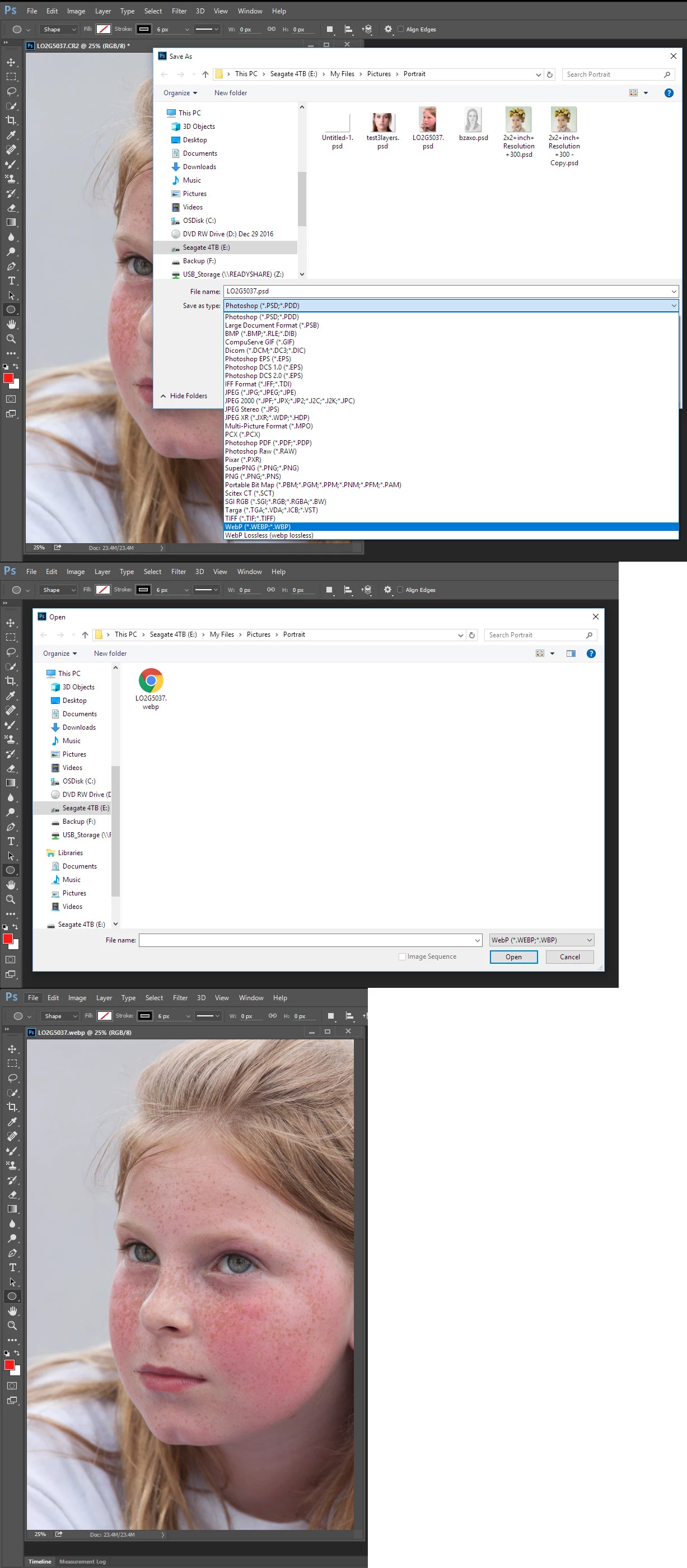The width and height of the screenshot is (687, 1568).
Task: Click the help icon in Save As dialog
Action: tap(669, 93)
